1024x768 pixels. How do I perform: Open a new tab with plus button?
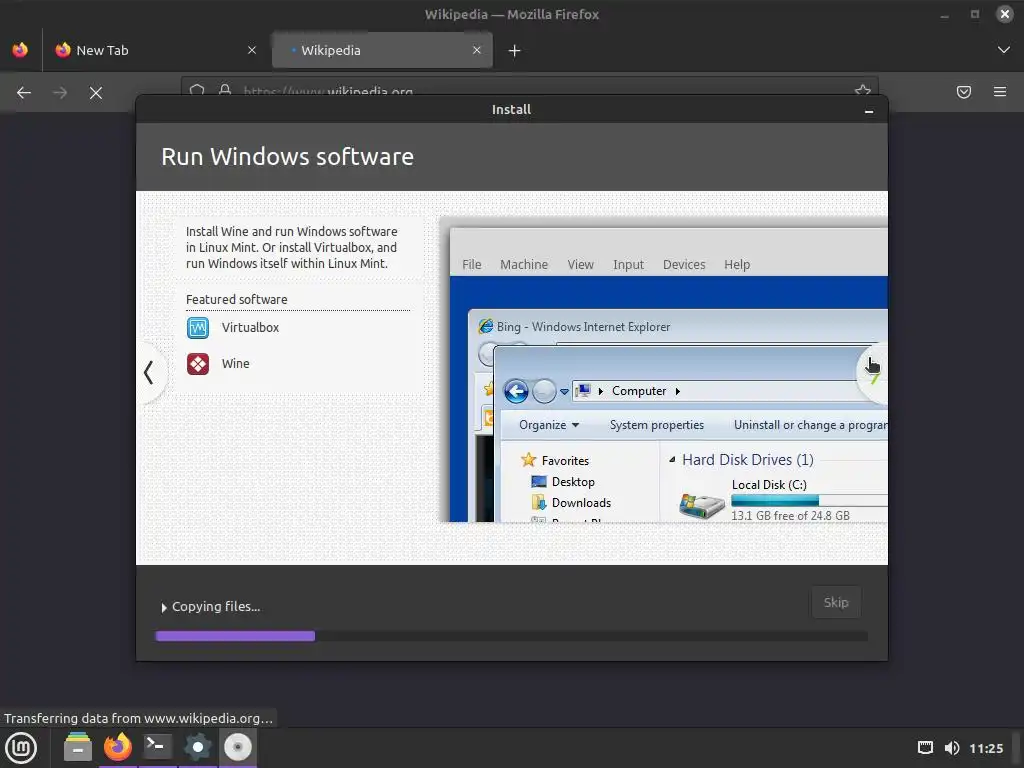(x=515, y=50)
